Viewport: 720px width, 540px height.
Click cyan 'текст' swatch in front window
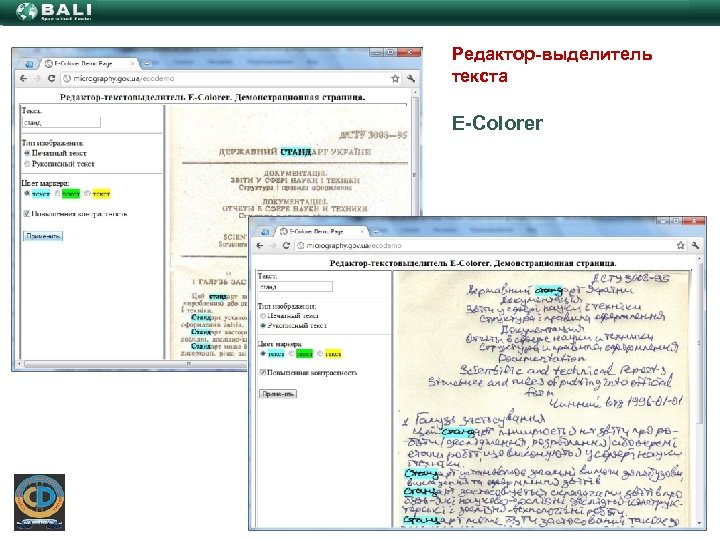point(276,354)
